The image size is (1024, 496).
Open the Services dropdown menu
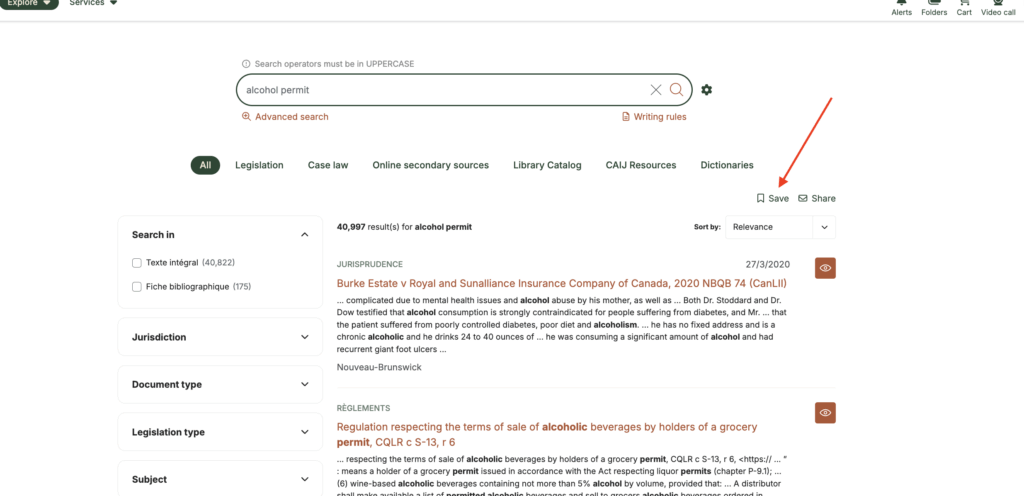93,3
